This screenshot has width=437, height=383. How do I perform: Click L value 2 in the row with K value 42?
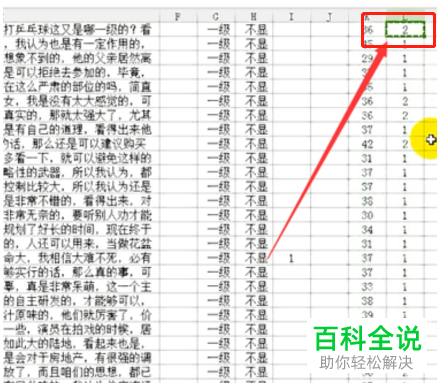point(405,144)
